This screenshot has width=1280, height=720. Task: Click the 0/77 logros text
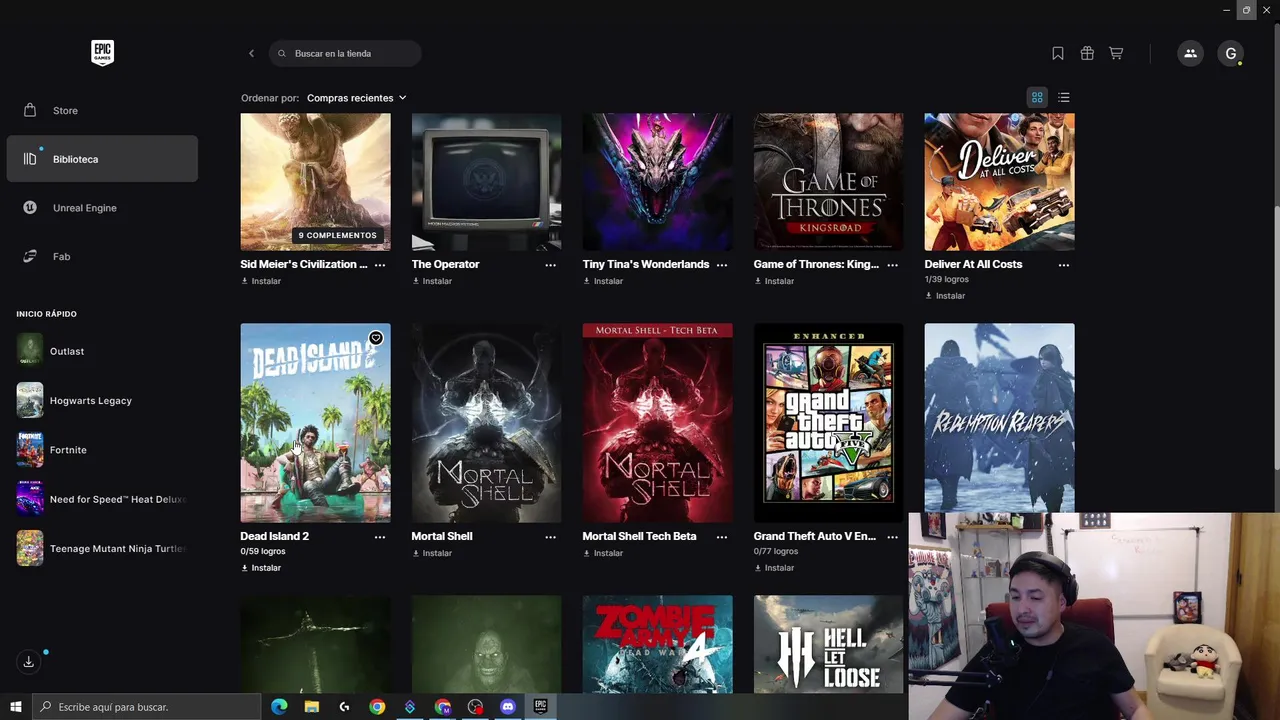[x=776, y=551]
